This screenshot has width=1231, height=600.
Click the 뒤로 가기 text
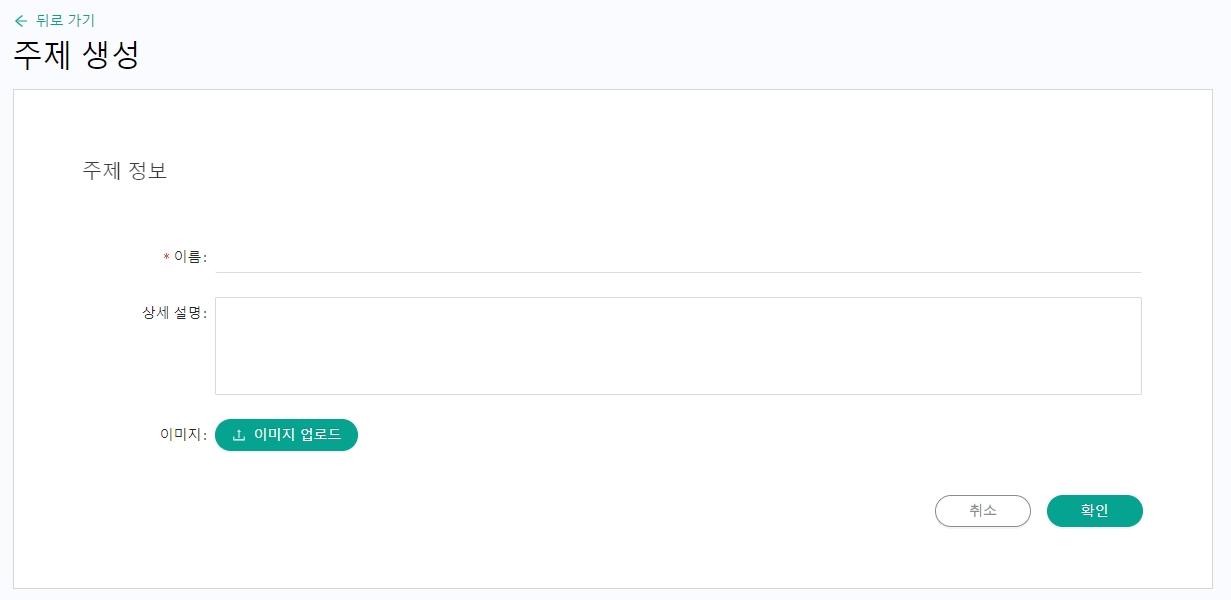[65, 20]
